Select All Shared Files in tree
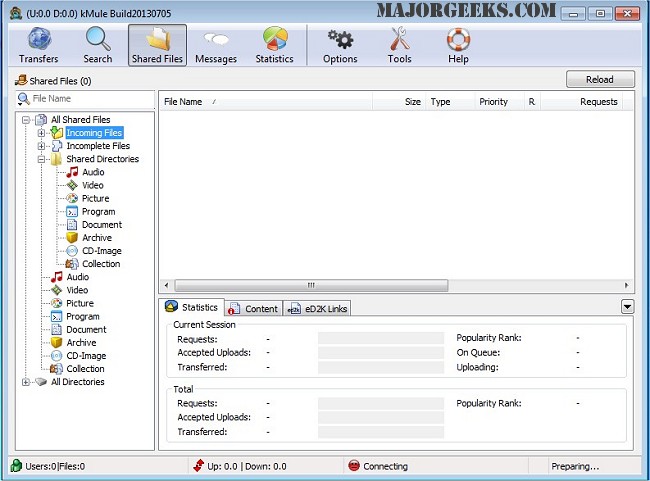Image resolution: width=650 pixels, height=481 pixels. tap(80, 120)
